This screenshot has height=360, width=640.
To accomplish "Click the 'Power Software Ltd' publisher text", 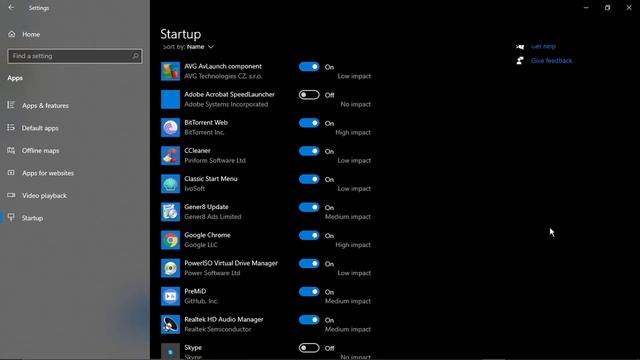I will tap(212, 273).
